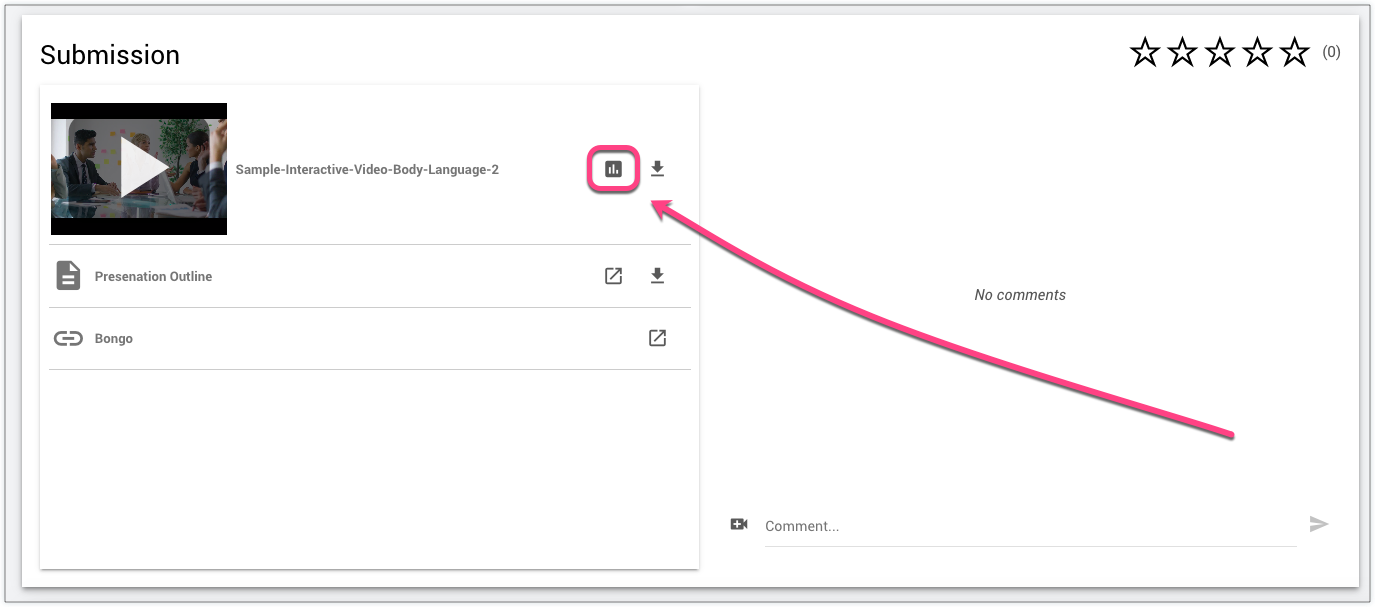Open the video analytics bar chart icon
The height and width of the screenshot is (607, 1375).
pos(613,169)
